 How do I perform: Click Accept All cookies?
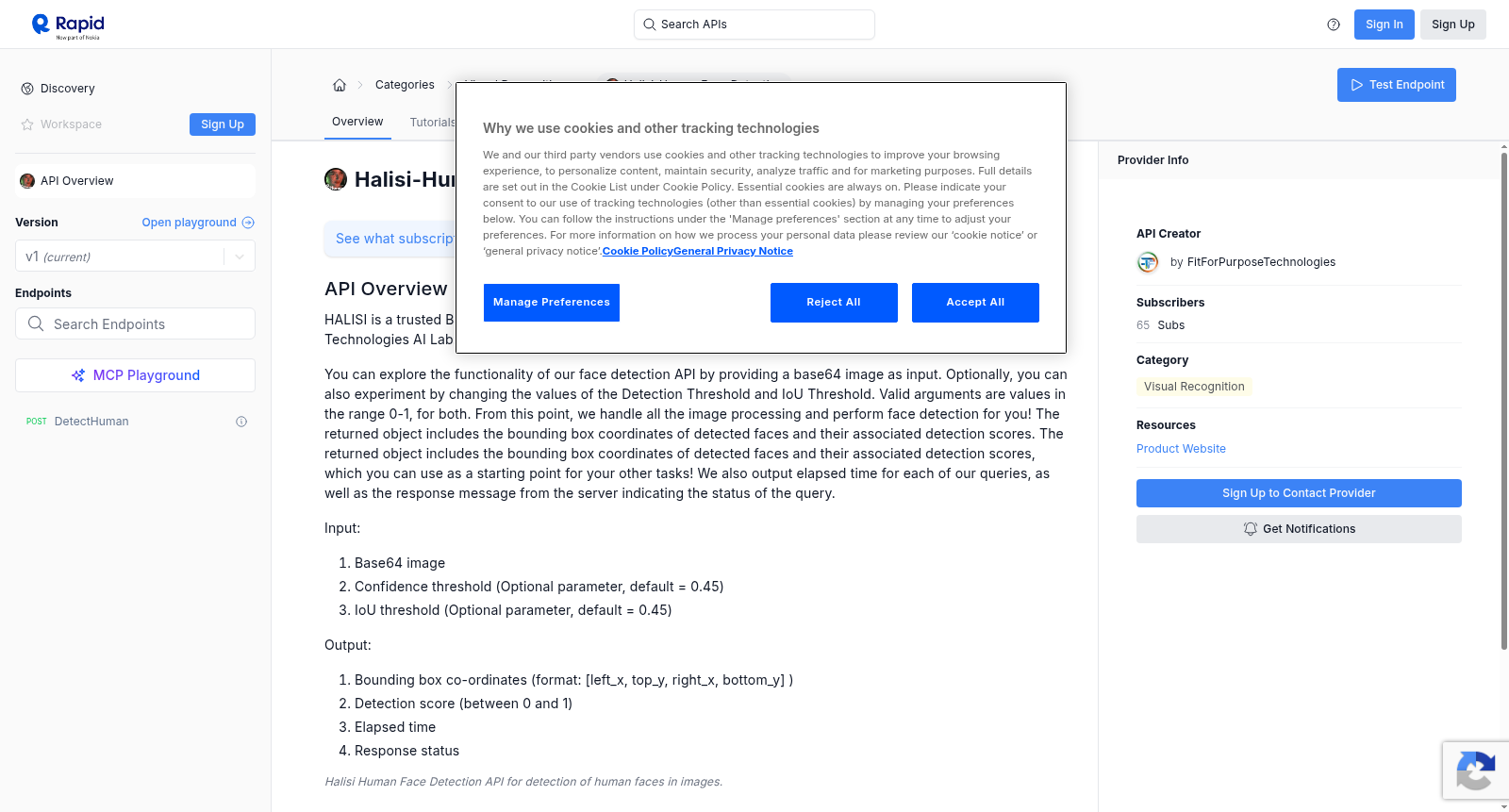975,303
